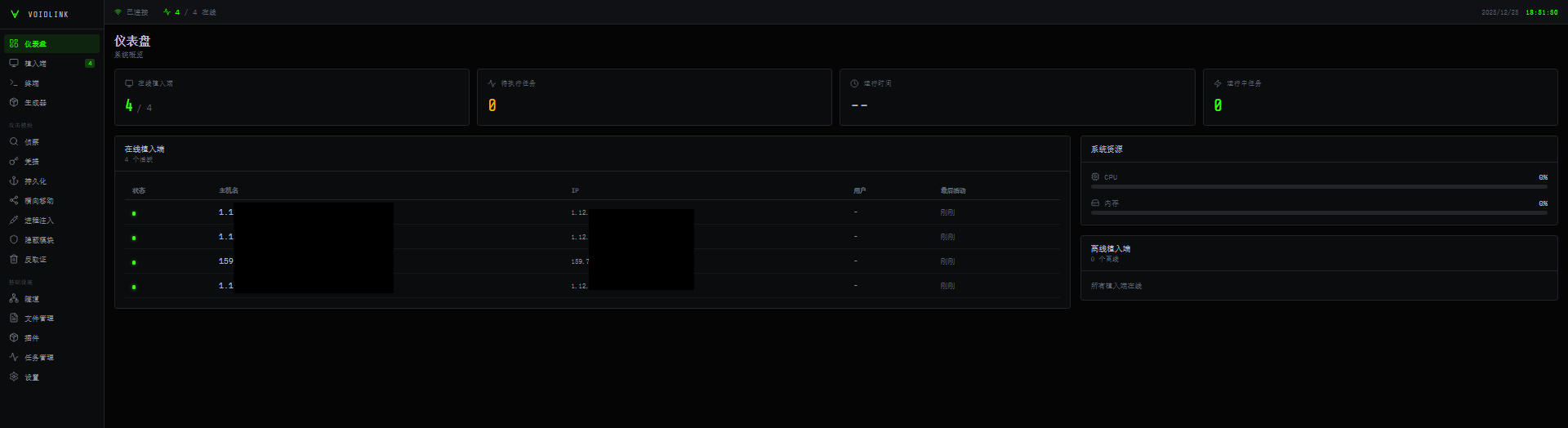Open the 终端 terminal icon in sidebar
The image size is (1568, 428).
pos(14,82)
